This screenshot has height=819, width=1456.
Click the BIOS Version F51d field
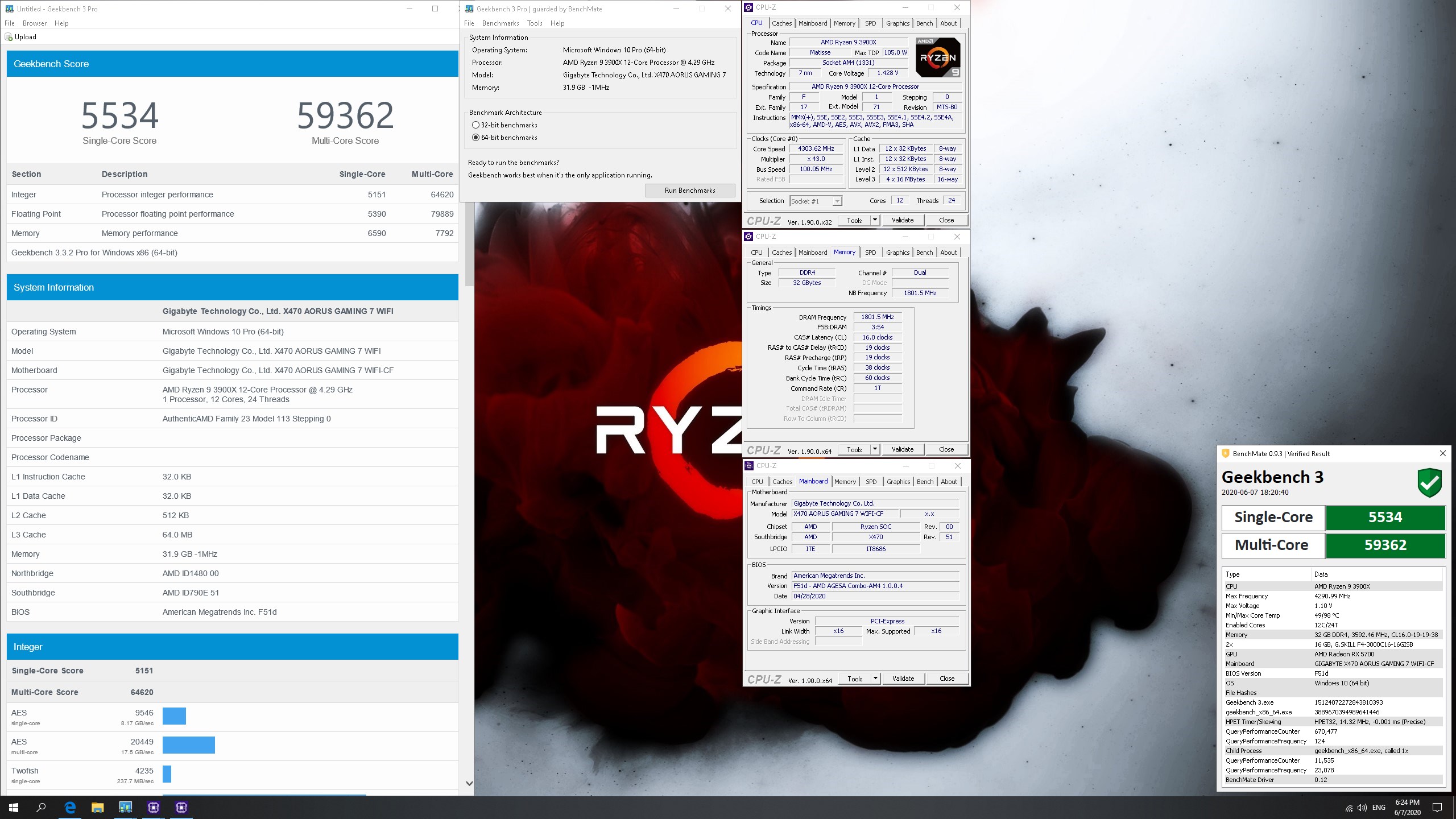point(875,586)
